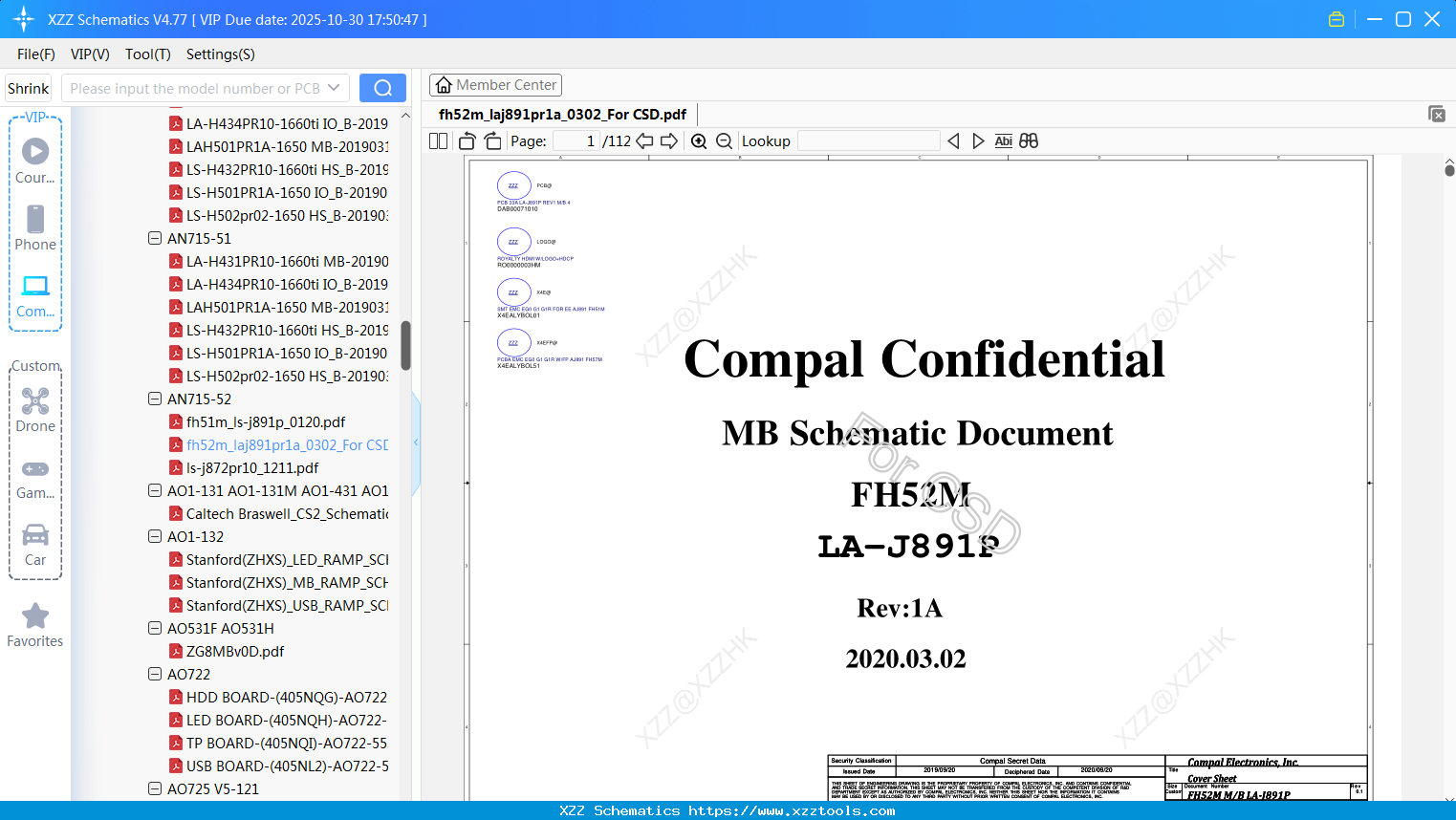
Task: Open Stanford(ZHXS)_USB_RAMP file
Action: point(279,605)
